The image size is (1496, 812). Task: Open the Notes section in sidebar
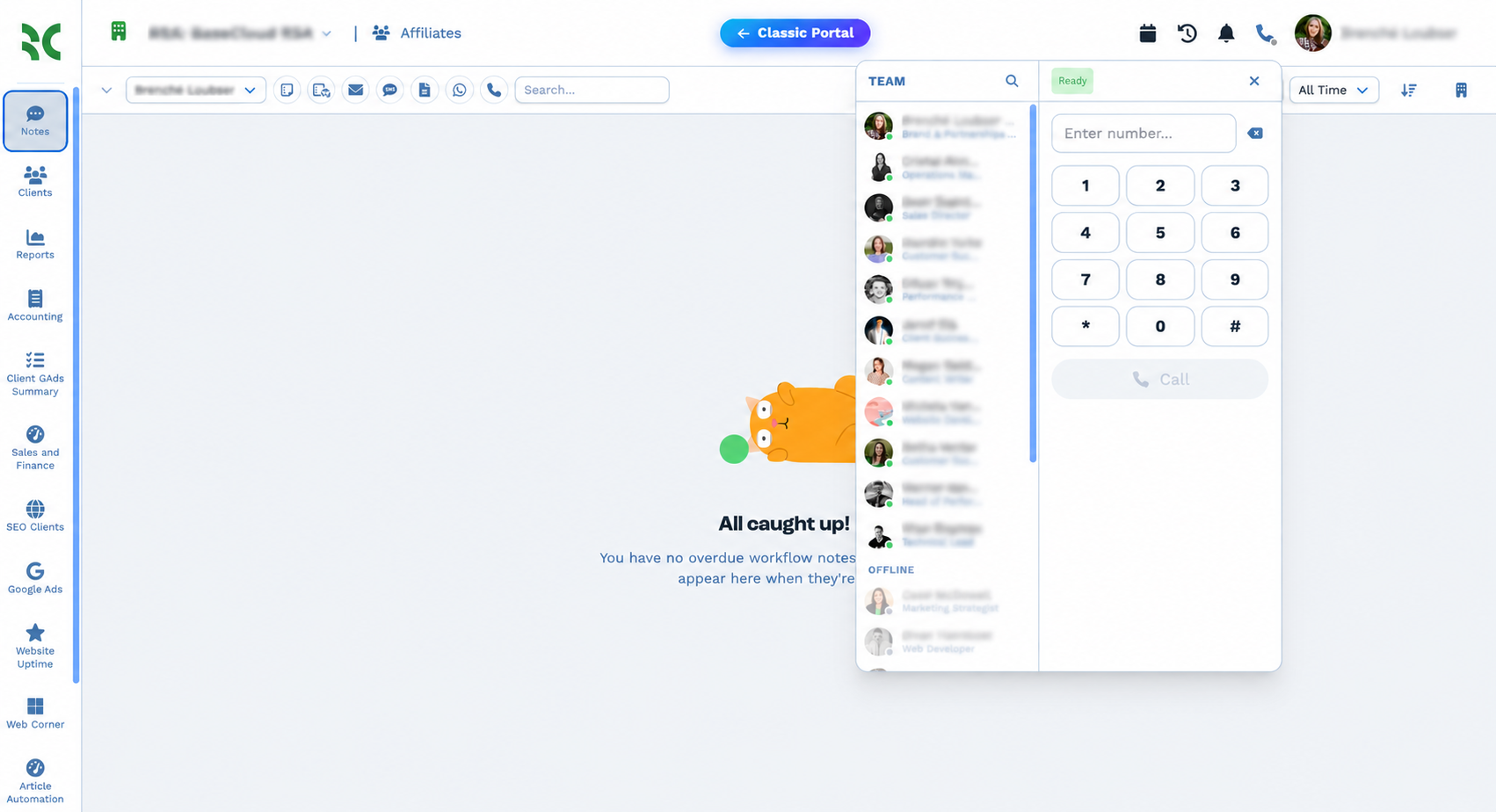coord(35,120)
